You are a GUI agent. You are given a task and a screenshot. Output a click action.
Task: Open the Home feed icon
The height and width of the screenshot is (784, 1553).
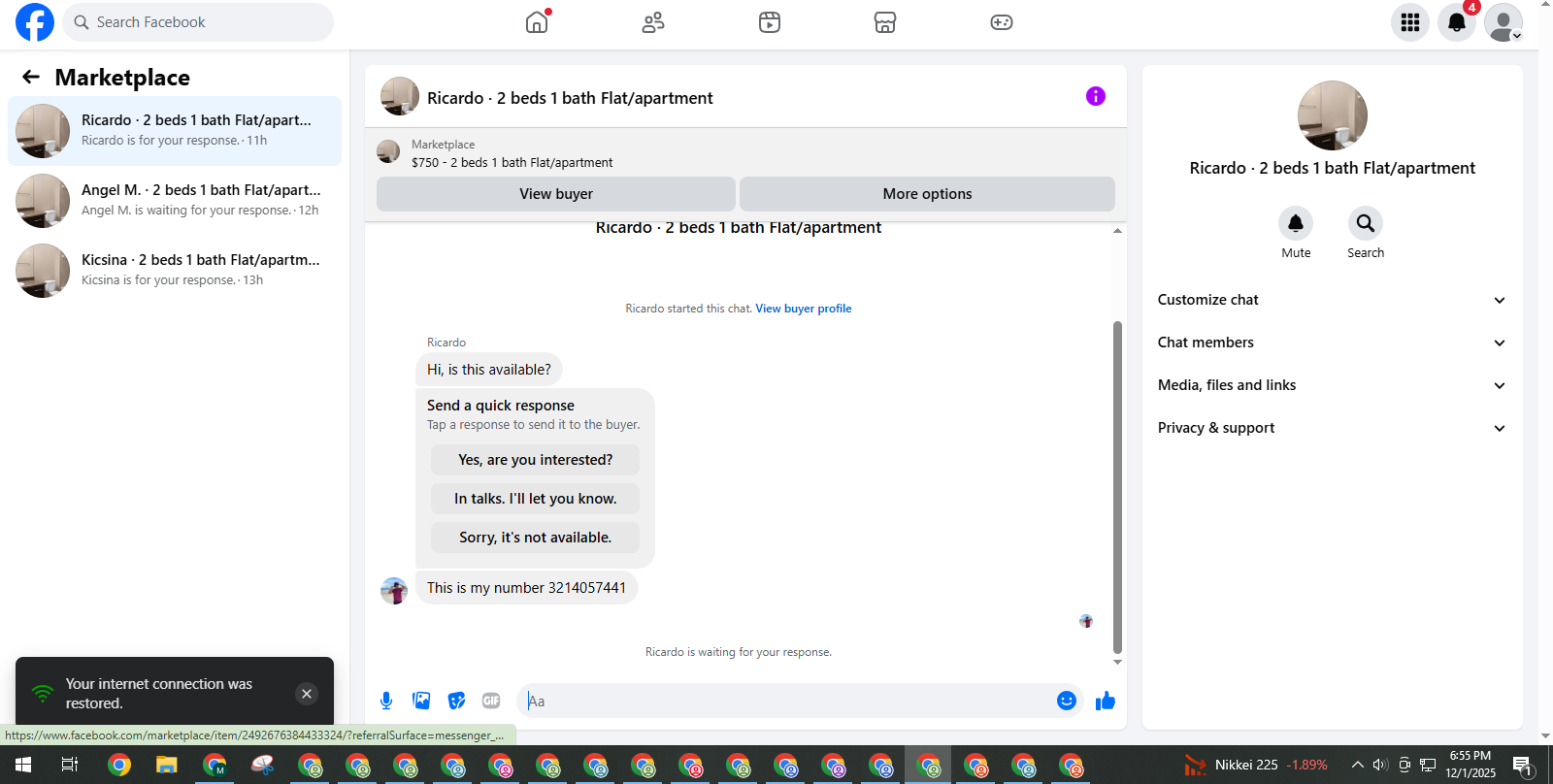537,22
